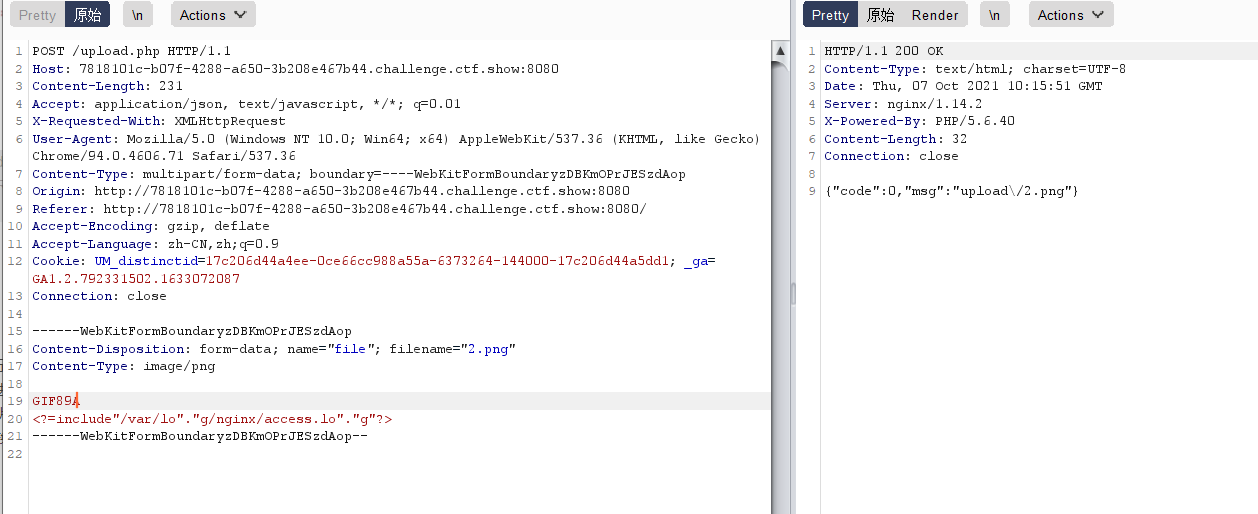Click the request pane vertical scrollbar
1258x514 pixels.
[781, 278]
